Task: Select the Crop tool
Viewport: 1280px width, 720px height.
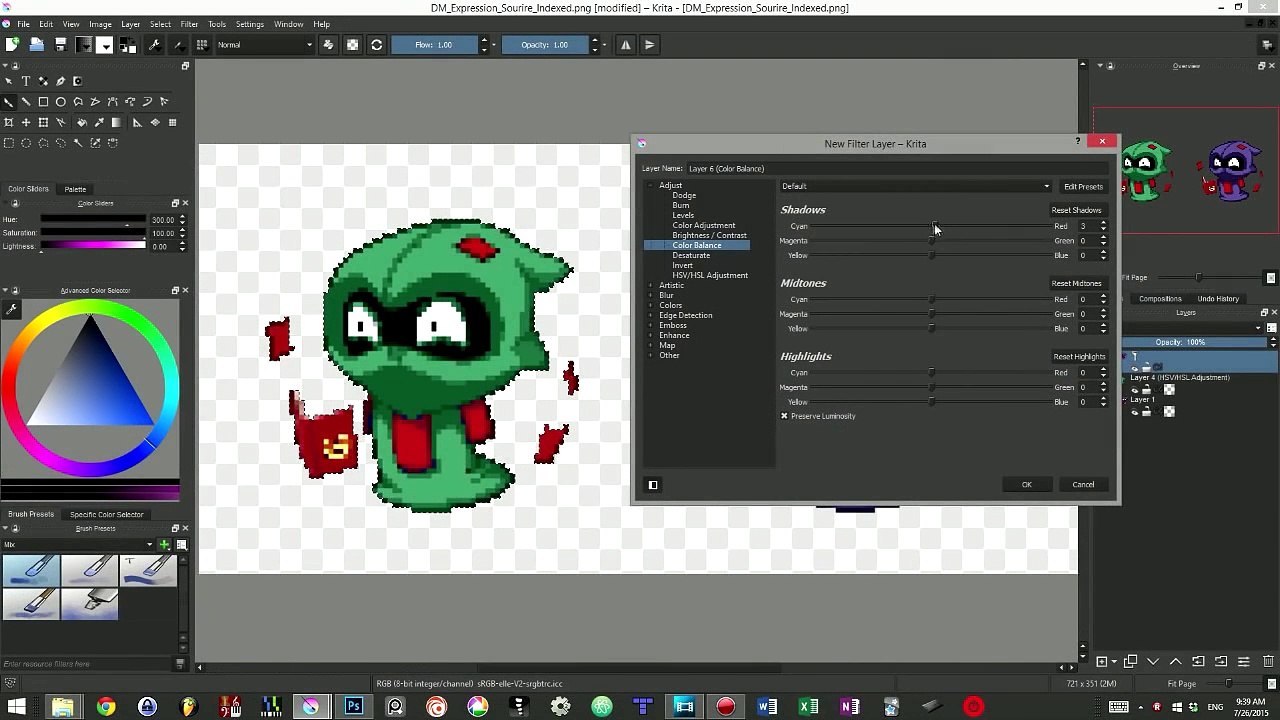Action: 9,122
